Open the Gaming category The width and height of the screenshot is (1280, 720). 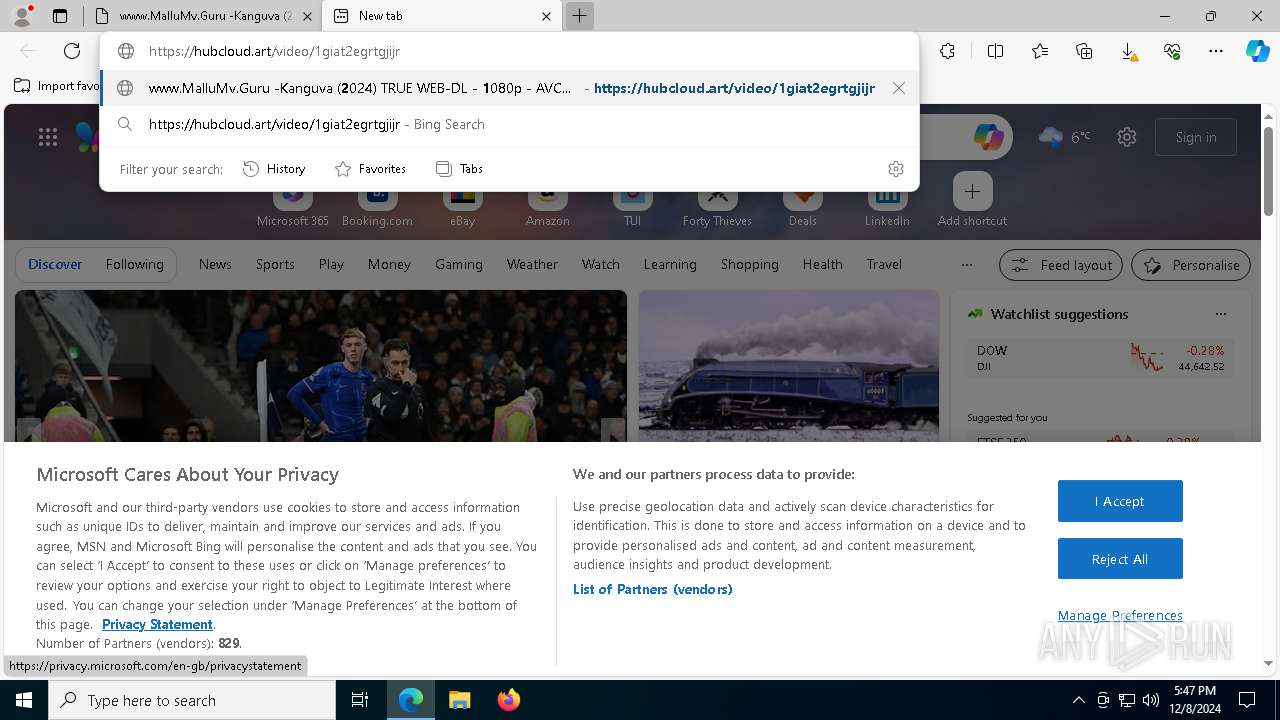[x=459, y=264]
